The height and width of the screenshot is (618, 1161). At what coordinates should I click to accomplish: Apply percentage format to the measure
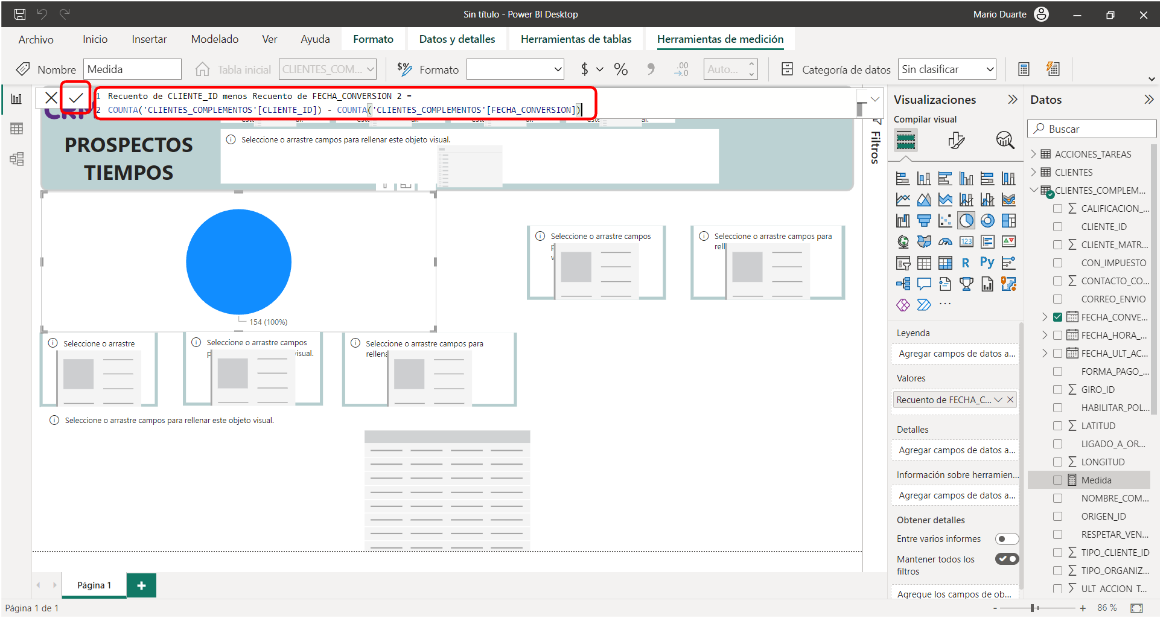click(x=620, y=70)
